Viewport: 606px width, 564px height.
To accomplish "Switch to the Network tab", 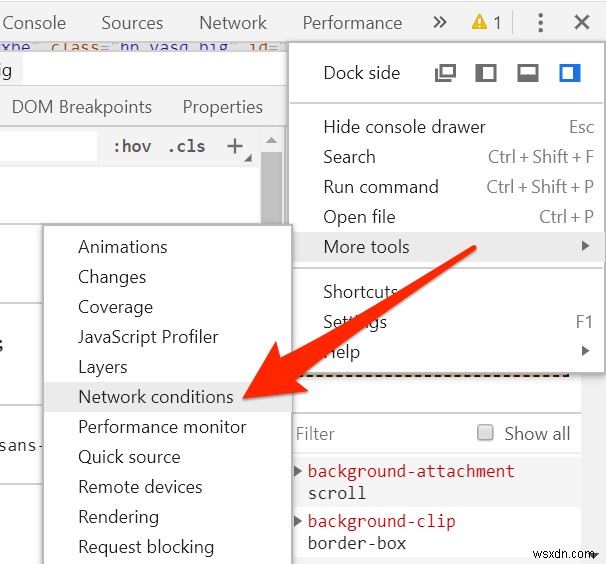I will point(233,23).
